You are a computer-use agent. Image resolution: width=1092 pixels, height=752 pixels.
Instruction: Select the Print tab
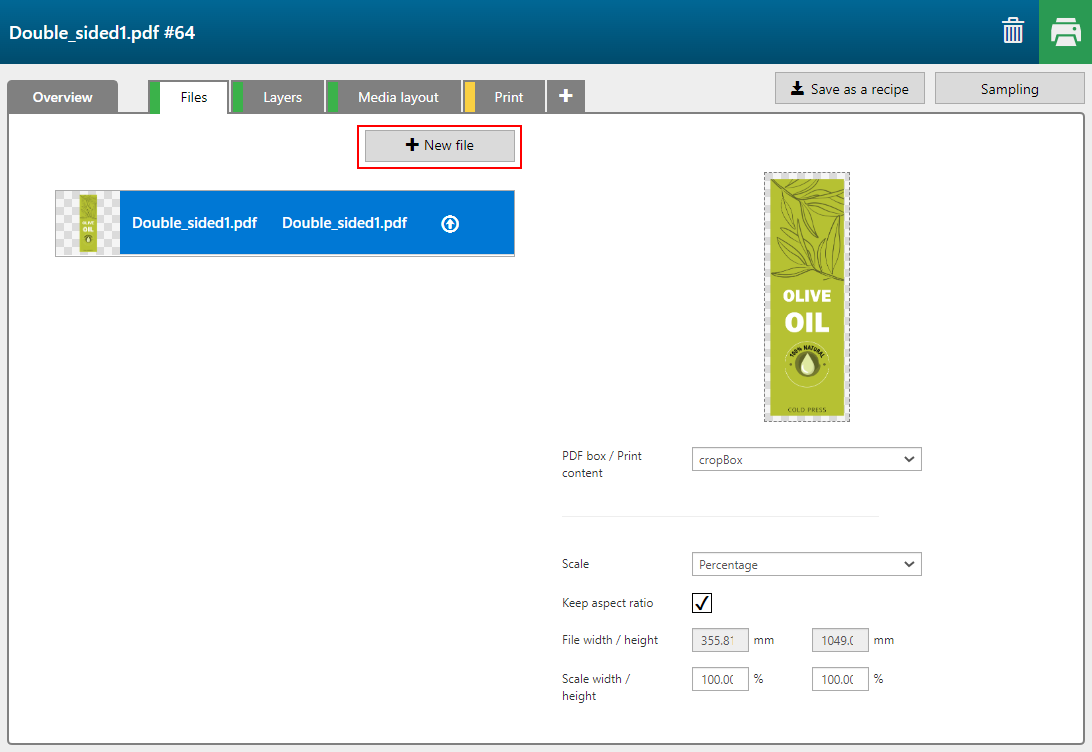click(508, 97)
